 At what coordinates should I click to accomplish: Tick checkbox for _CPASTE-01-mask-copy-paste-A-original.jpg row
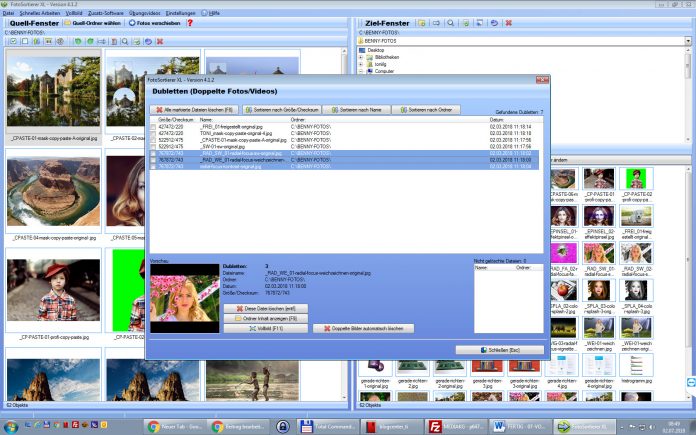click(x=153, y=140)
